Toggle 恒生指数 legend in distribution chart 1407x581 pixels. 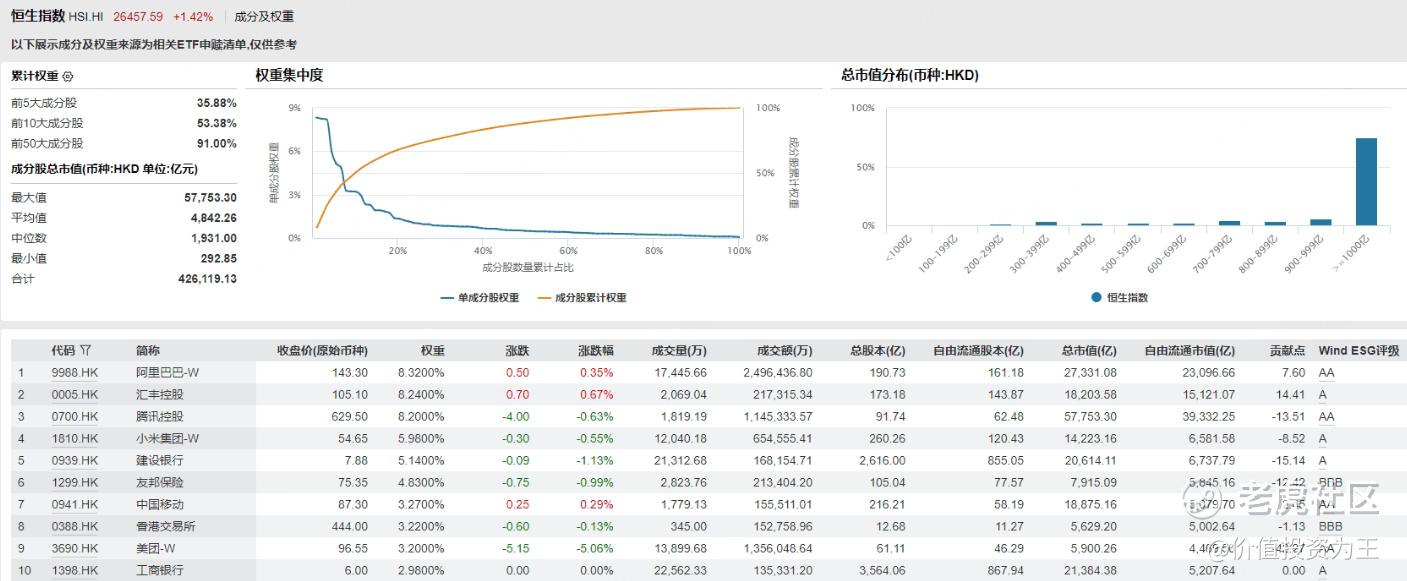pyautogui.click(x=1118, y=297)
